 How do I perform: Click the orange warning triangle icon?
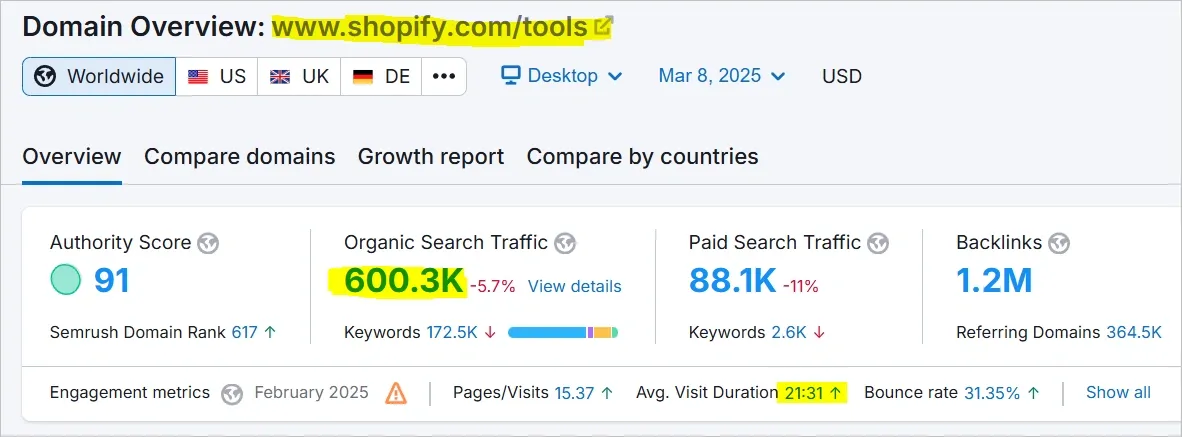[x=396, y=393]
